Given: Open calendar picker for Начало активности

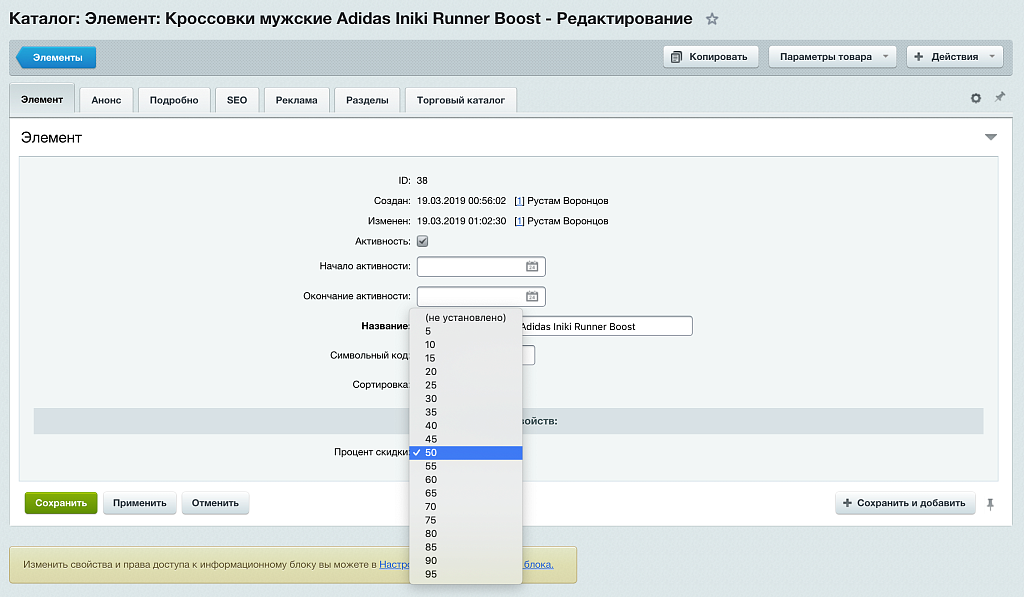Looking at the screenshot, I should pos(532,267).
